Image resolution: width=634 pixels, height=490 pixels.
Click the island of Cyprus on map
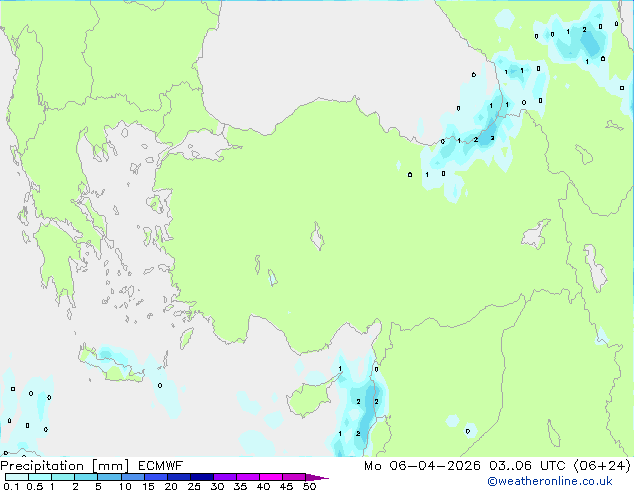[309, 398]
